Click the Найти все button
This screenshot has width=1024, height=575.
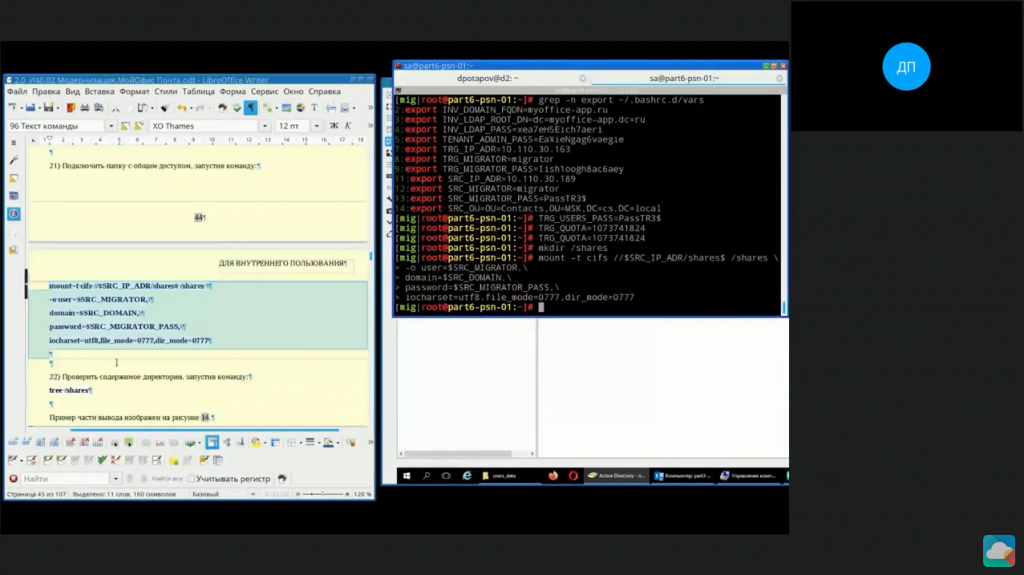pos(167,479)
